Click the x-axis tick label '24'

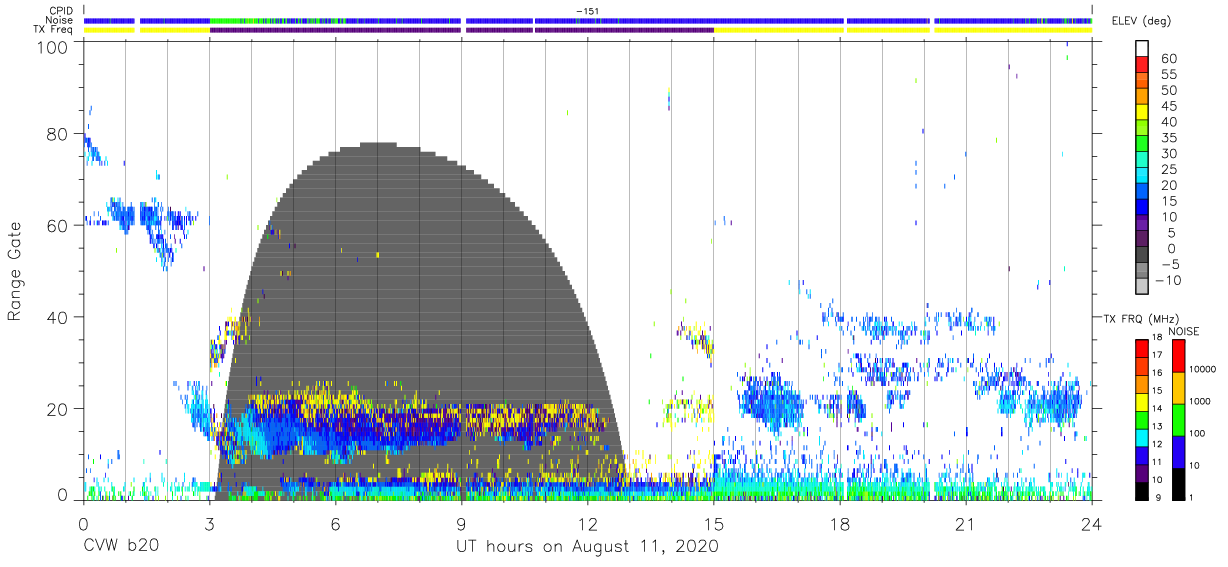[1092, 523]
